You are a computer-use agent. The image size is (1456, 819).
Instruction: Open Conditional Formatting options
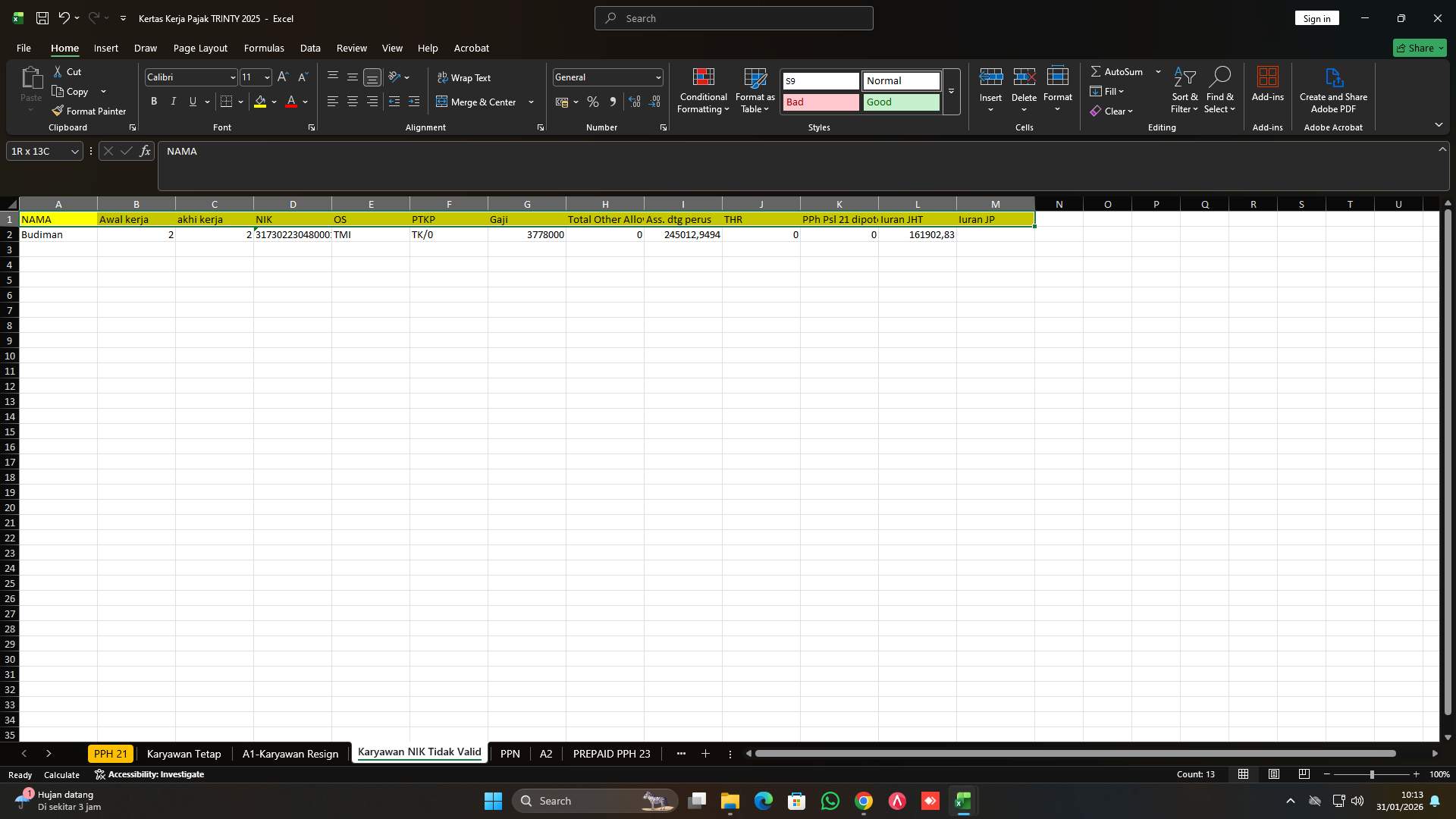click(x=703, y=91)
